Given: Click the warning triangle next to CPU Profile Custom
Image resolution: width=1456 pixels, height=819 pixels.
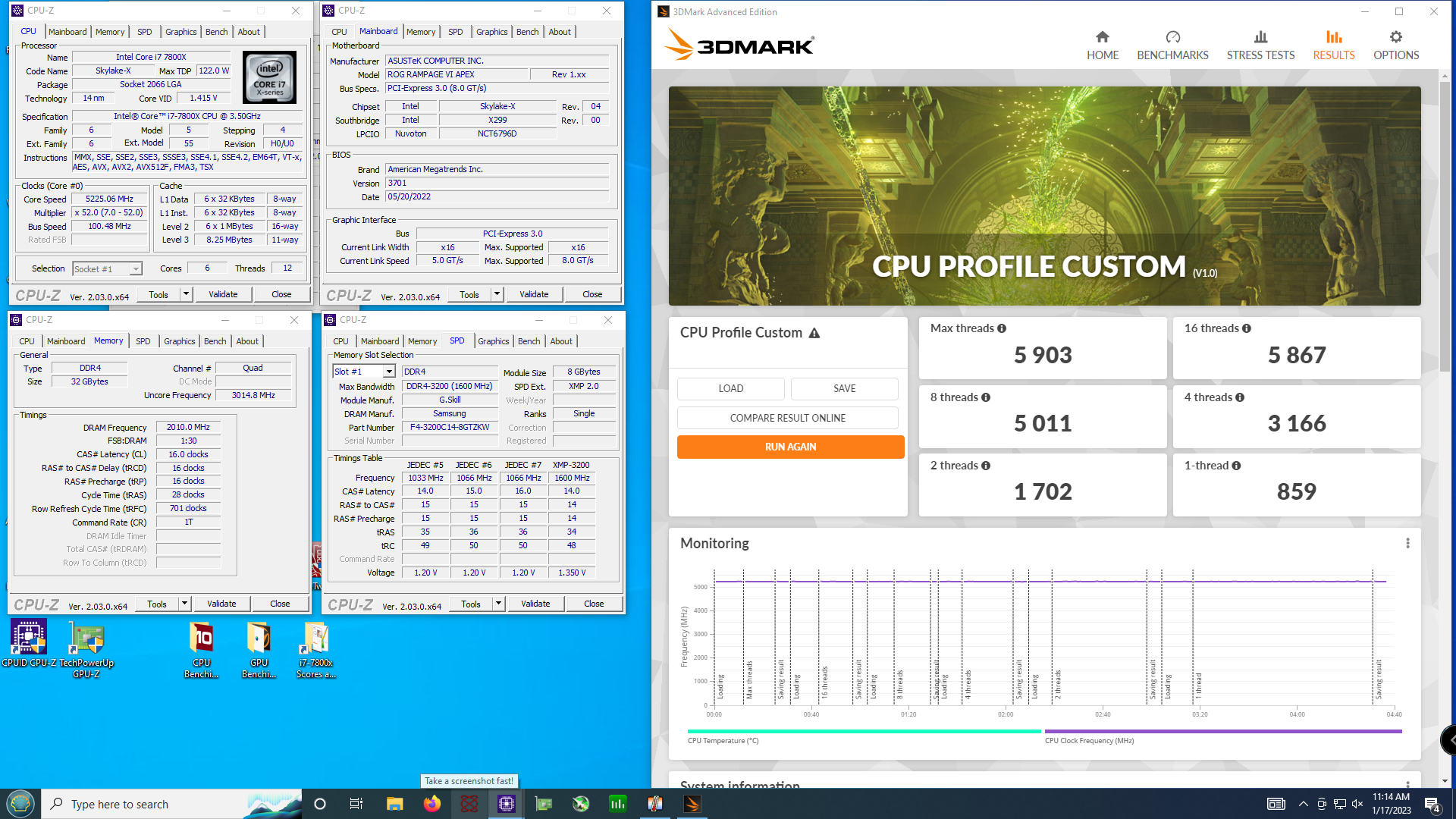Looking at the screenshot, I should click(814, 333).
